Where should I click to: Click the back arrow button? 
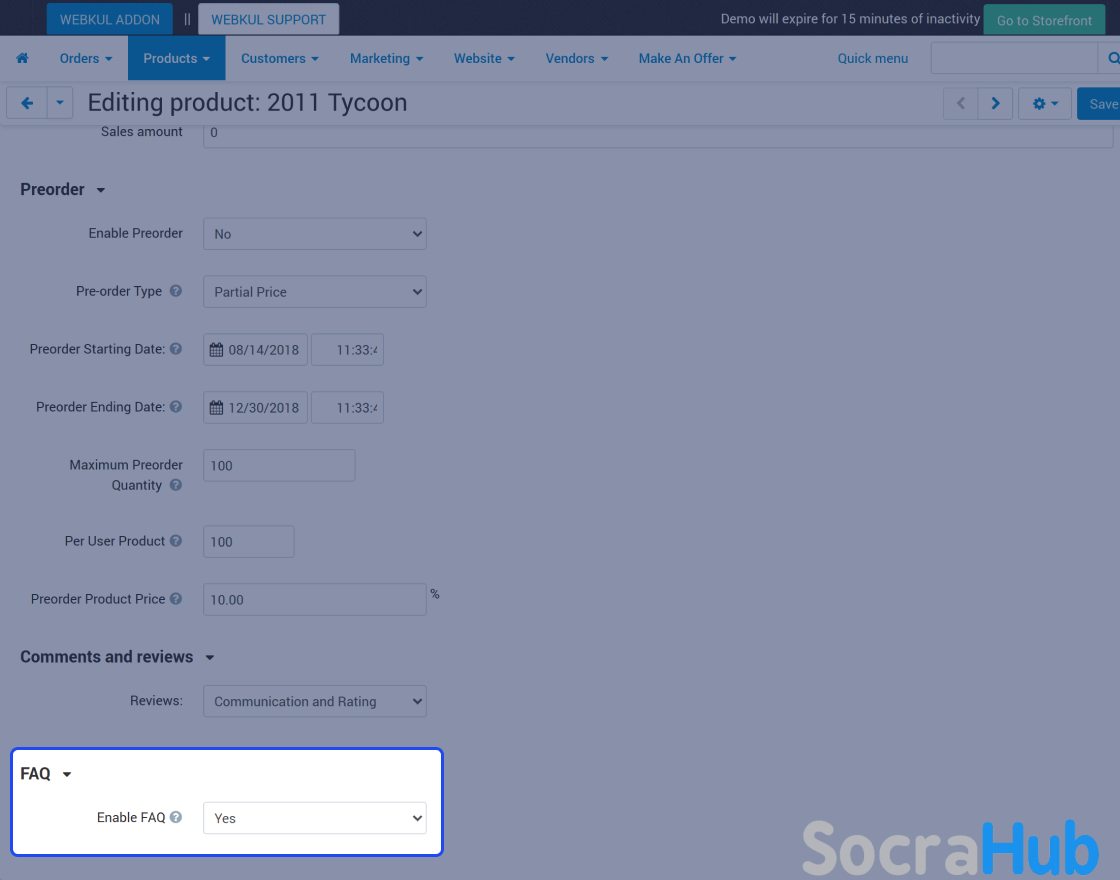click(27, 103)
